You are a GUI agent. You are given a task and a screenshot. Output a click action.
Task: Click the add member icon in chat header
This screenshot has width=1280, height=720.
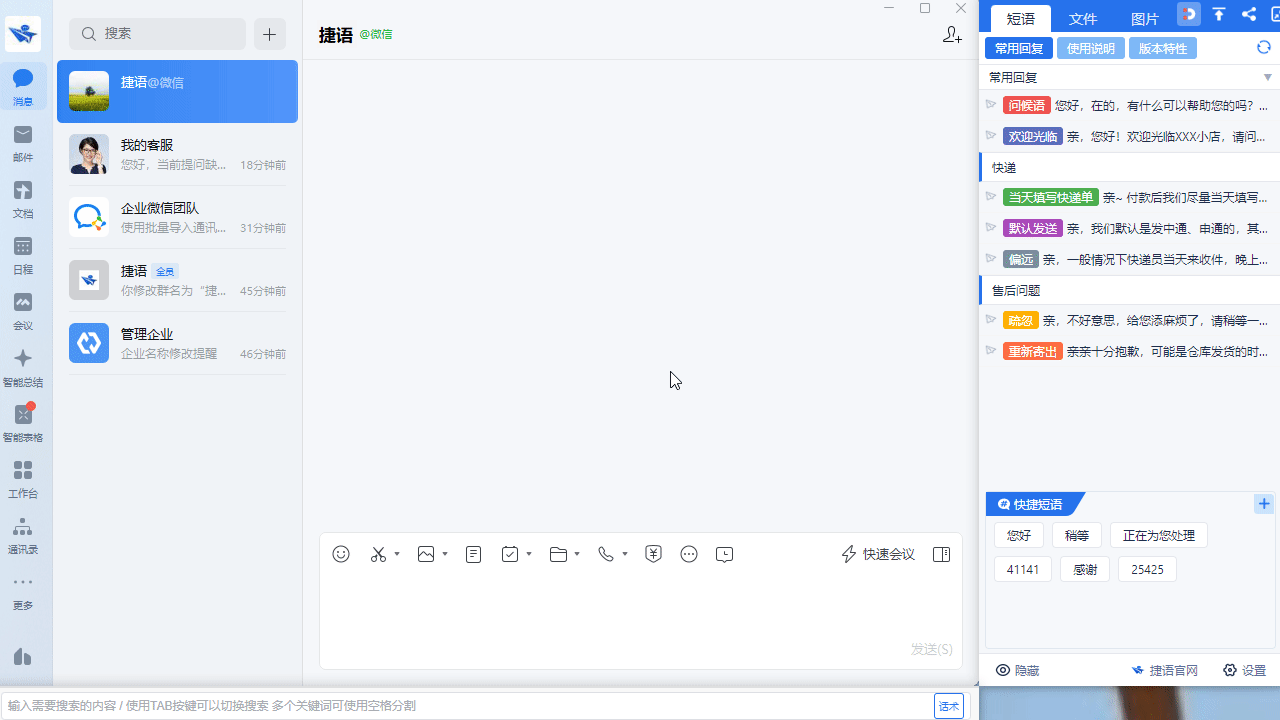952,35
